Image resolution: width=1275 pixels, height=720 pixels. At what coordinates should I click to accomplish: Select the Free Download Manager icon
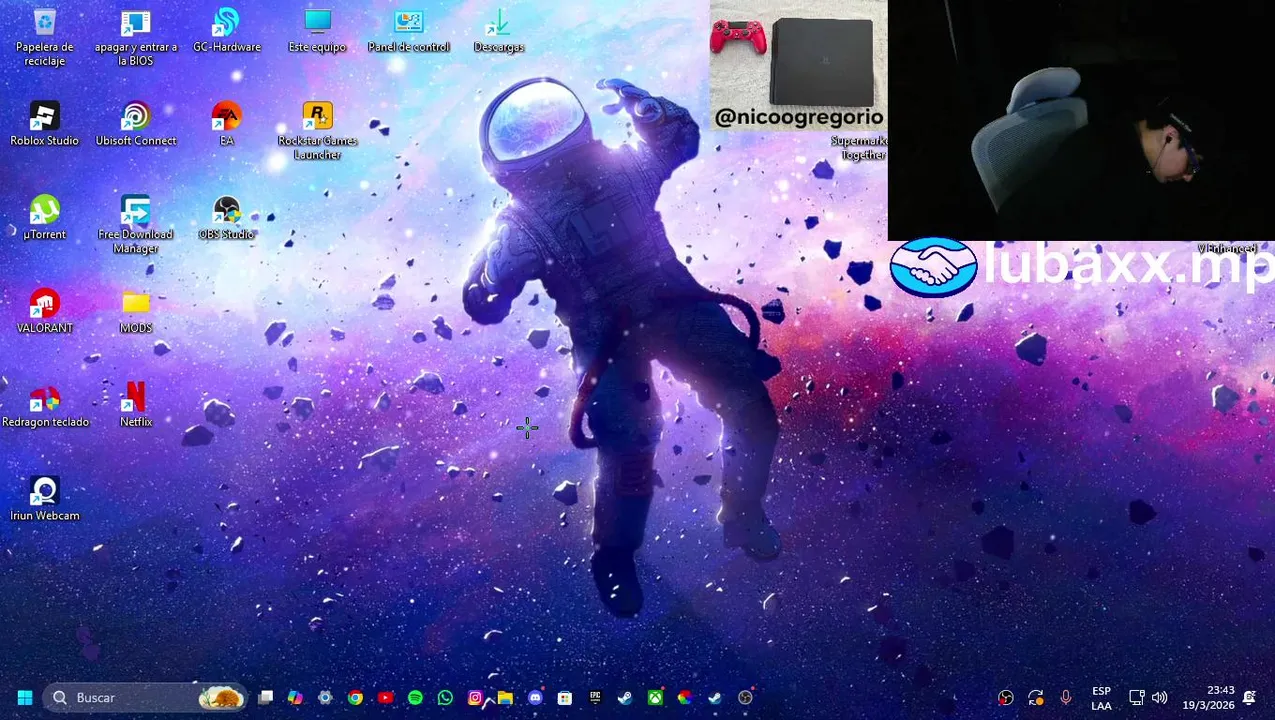[136, 225]
